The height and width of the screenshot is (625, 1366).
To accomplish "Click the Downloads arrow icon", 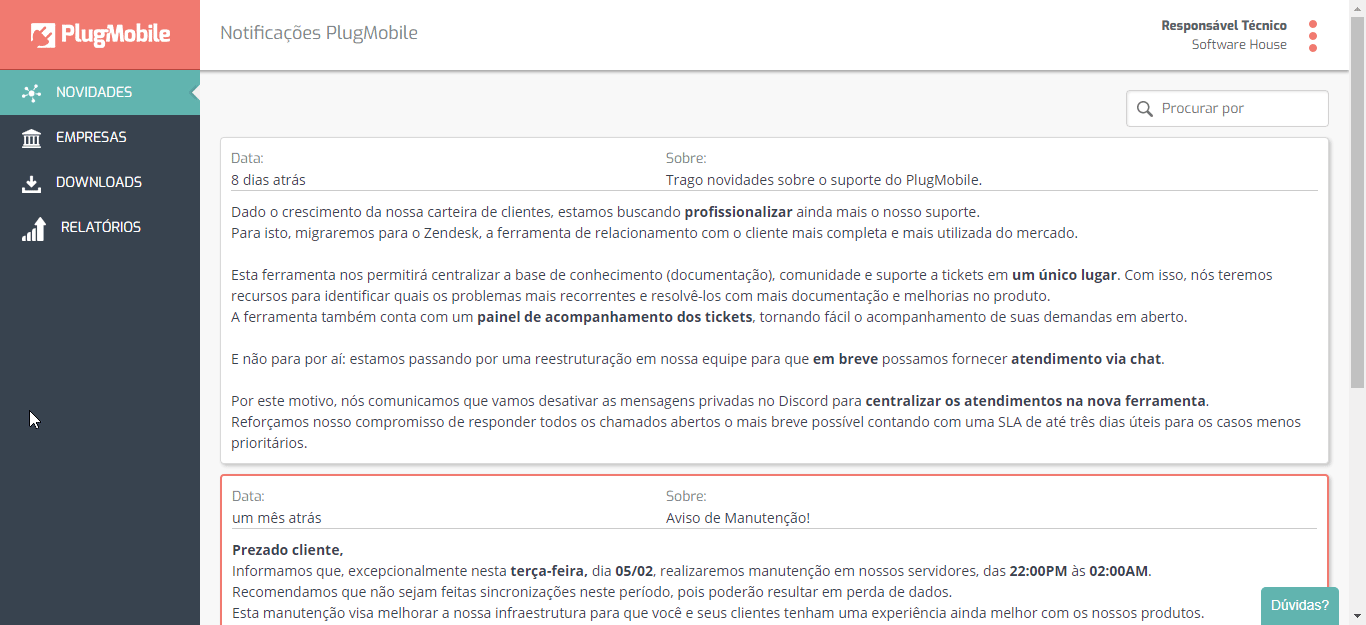I will pos(31,183).
